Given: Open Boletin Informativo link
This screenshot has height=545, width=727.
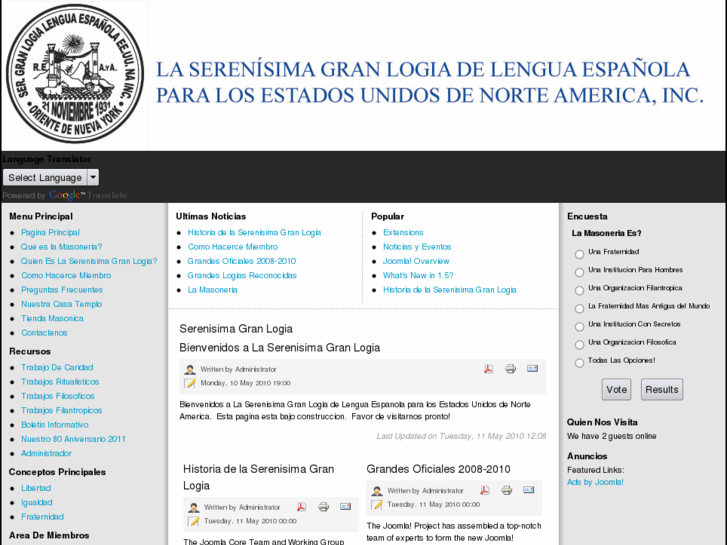Looking at the screenshot, I should (54, 425).
